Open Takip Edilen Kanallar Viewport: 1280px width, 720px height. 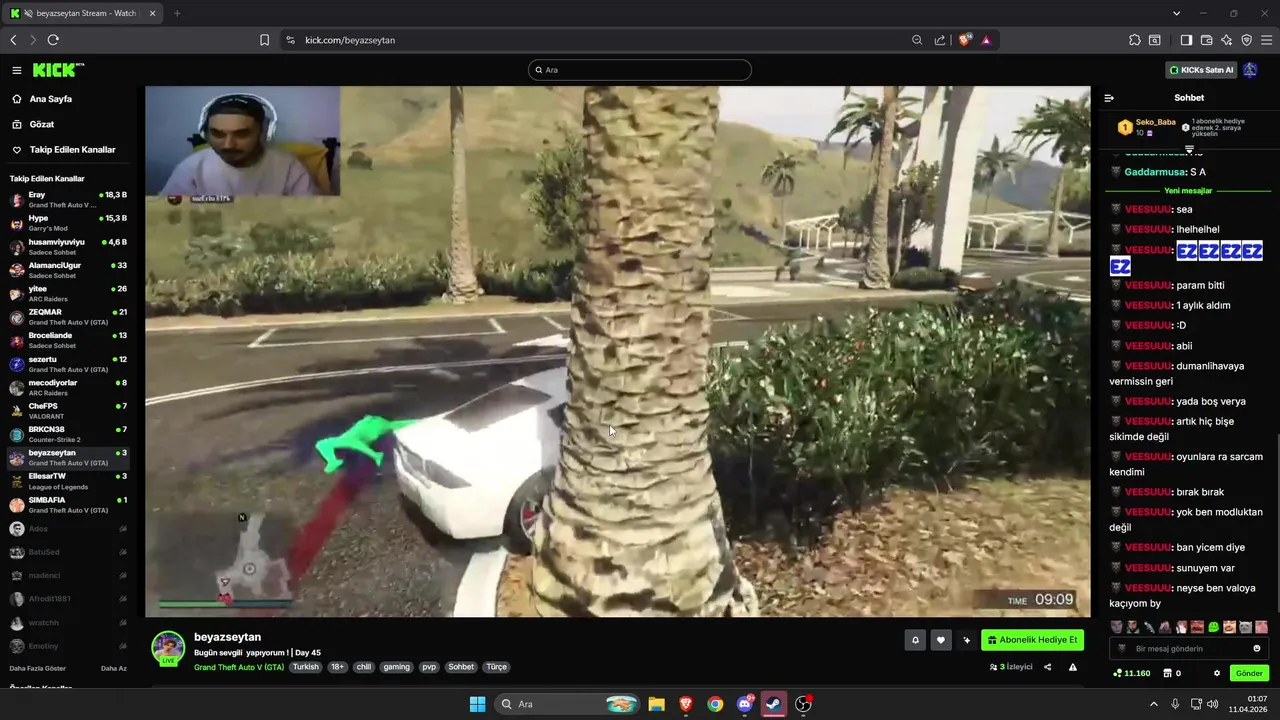click(72, 150)
